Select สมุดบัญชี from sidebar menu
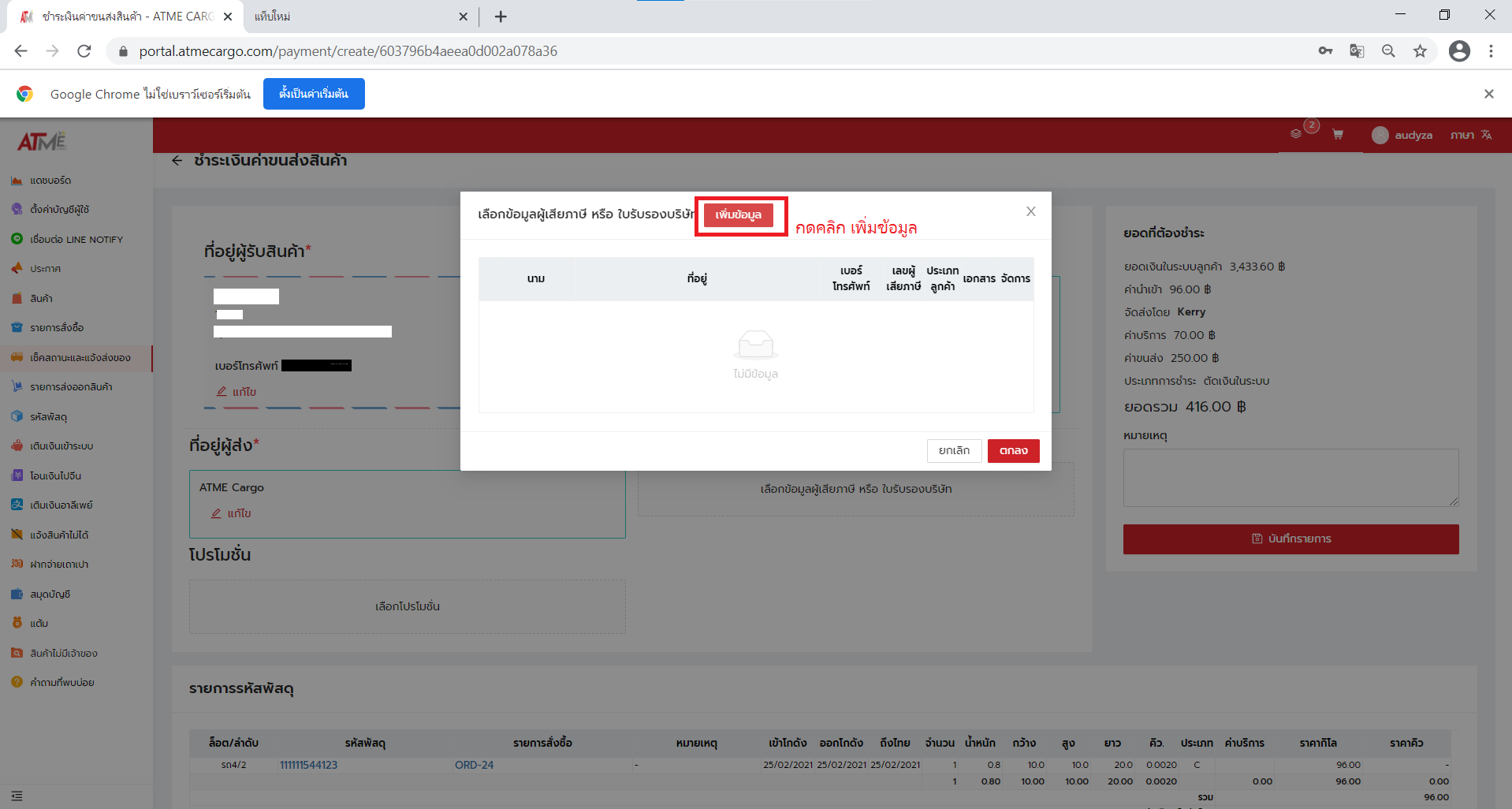Image resolution: width=1512 pixels, height=809 pixels. 50,595
